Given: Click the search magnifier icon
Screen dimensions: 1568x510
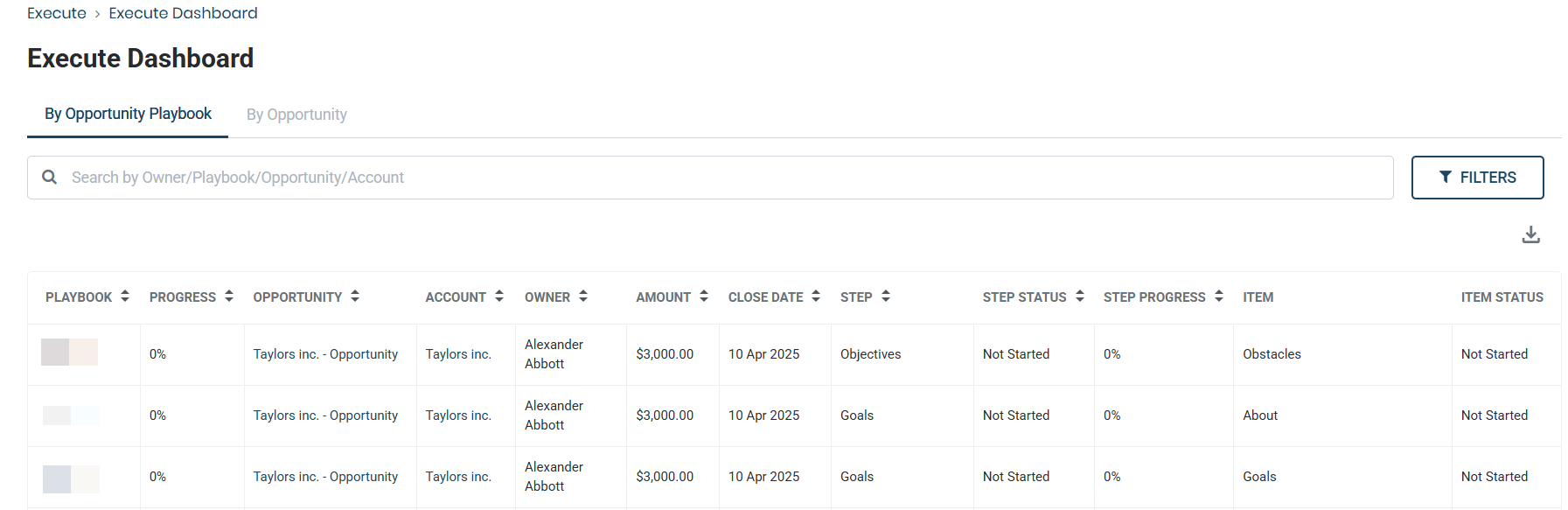Looking at the screenshot, I should [x=50, y=178].
